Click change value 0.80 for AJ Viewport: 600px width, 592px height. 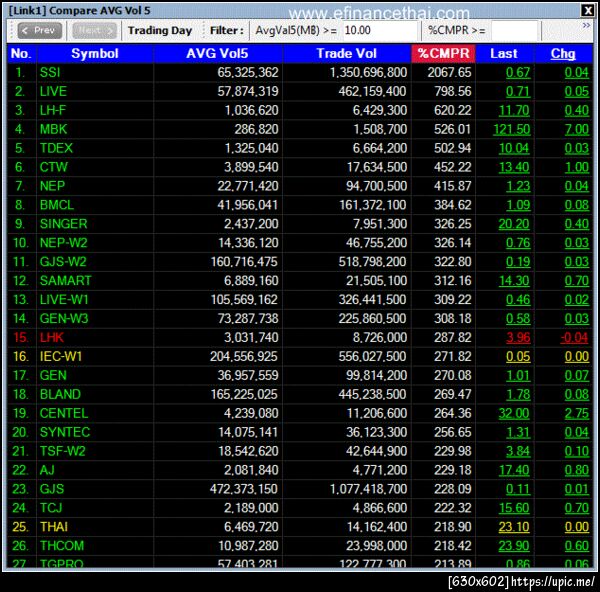[x=576, y=470]
